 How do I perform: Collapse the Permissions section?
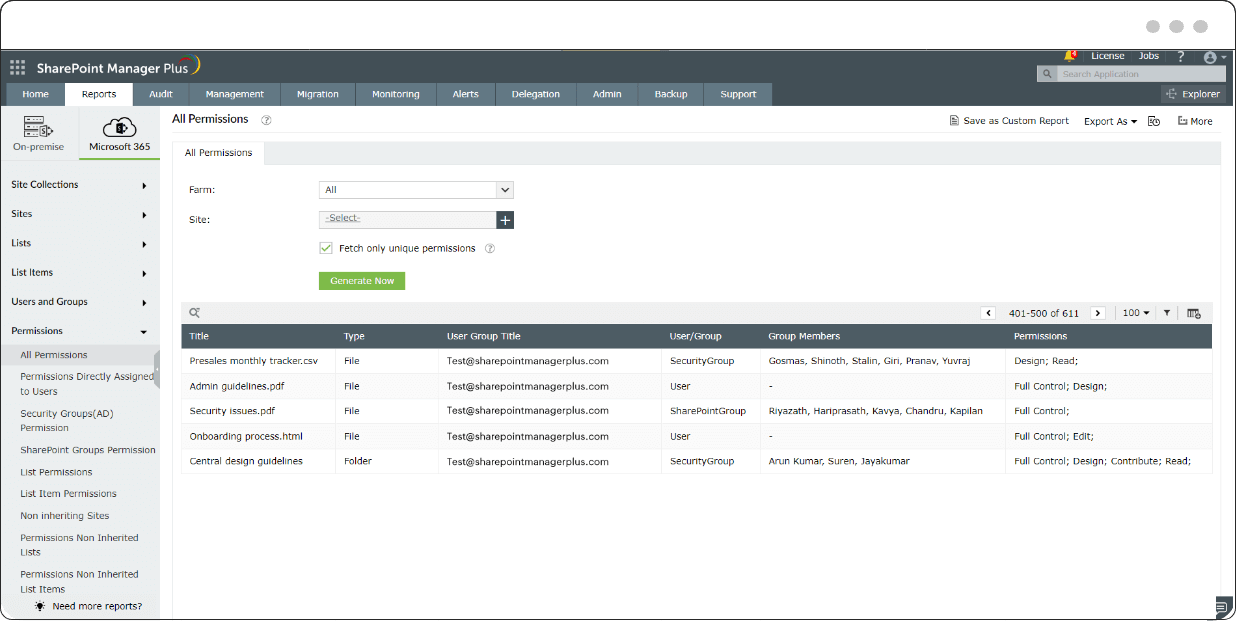80,331
